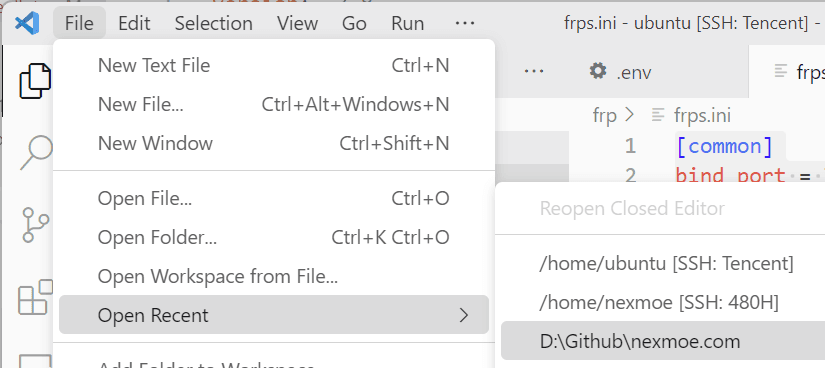Open the Explorer view in activity bar
This screenshot has height=368, width=825.
35,81
